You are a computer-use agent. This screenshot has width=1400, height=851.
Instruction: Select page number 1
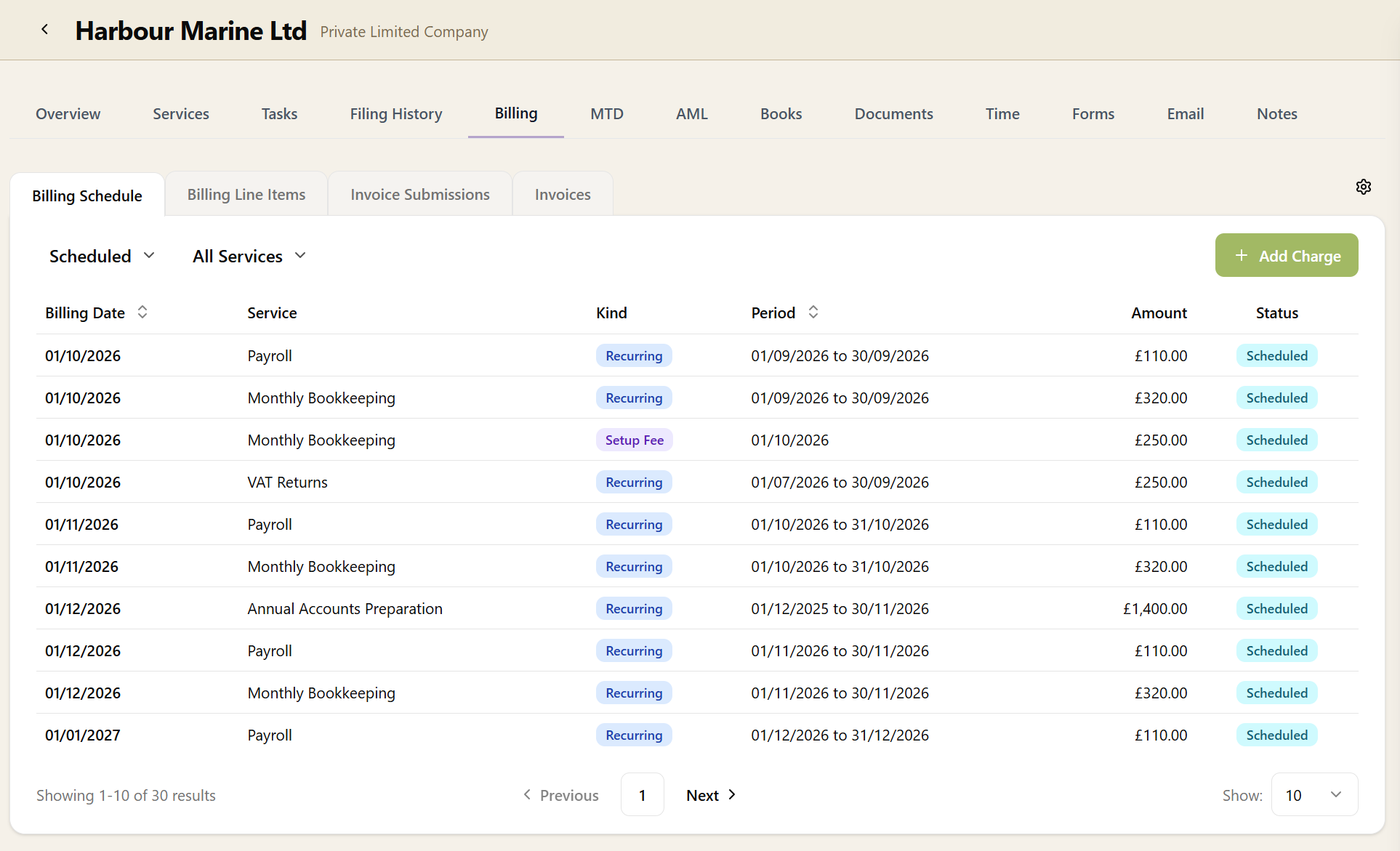point(643,795)
